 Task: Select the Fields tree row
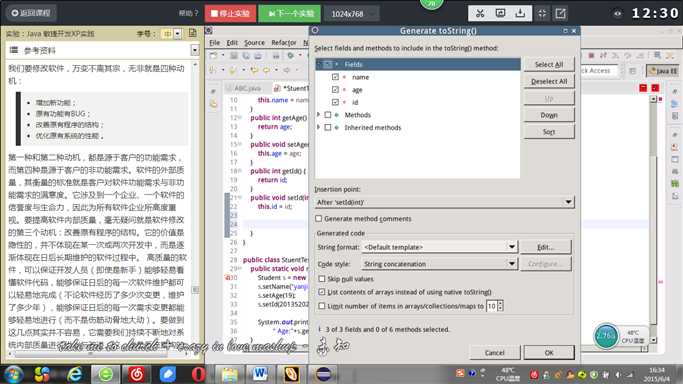(418, 64)
